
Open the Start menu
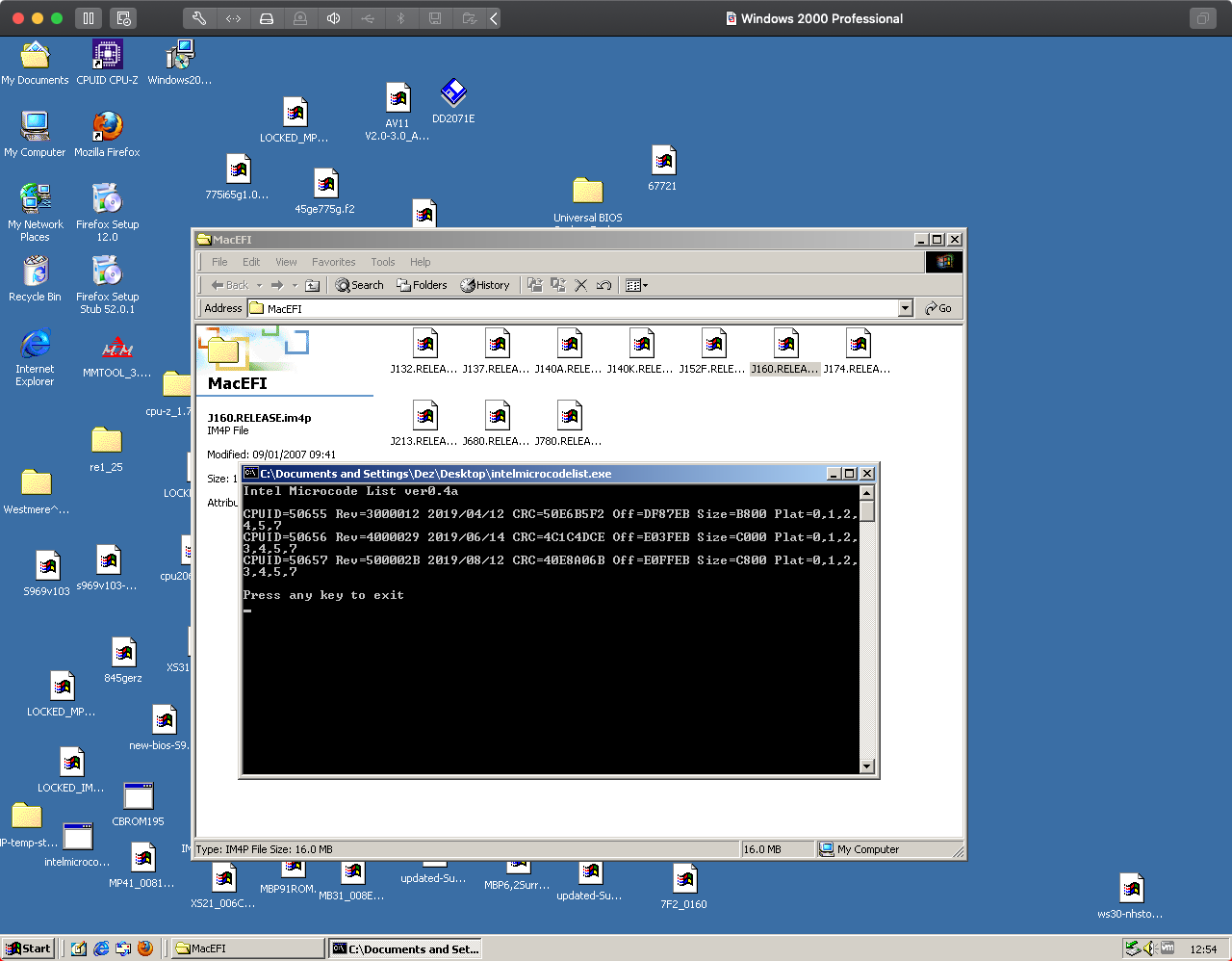pyautogui.click(x=28, y=948)
